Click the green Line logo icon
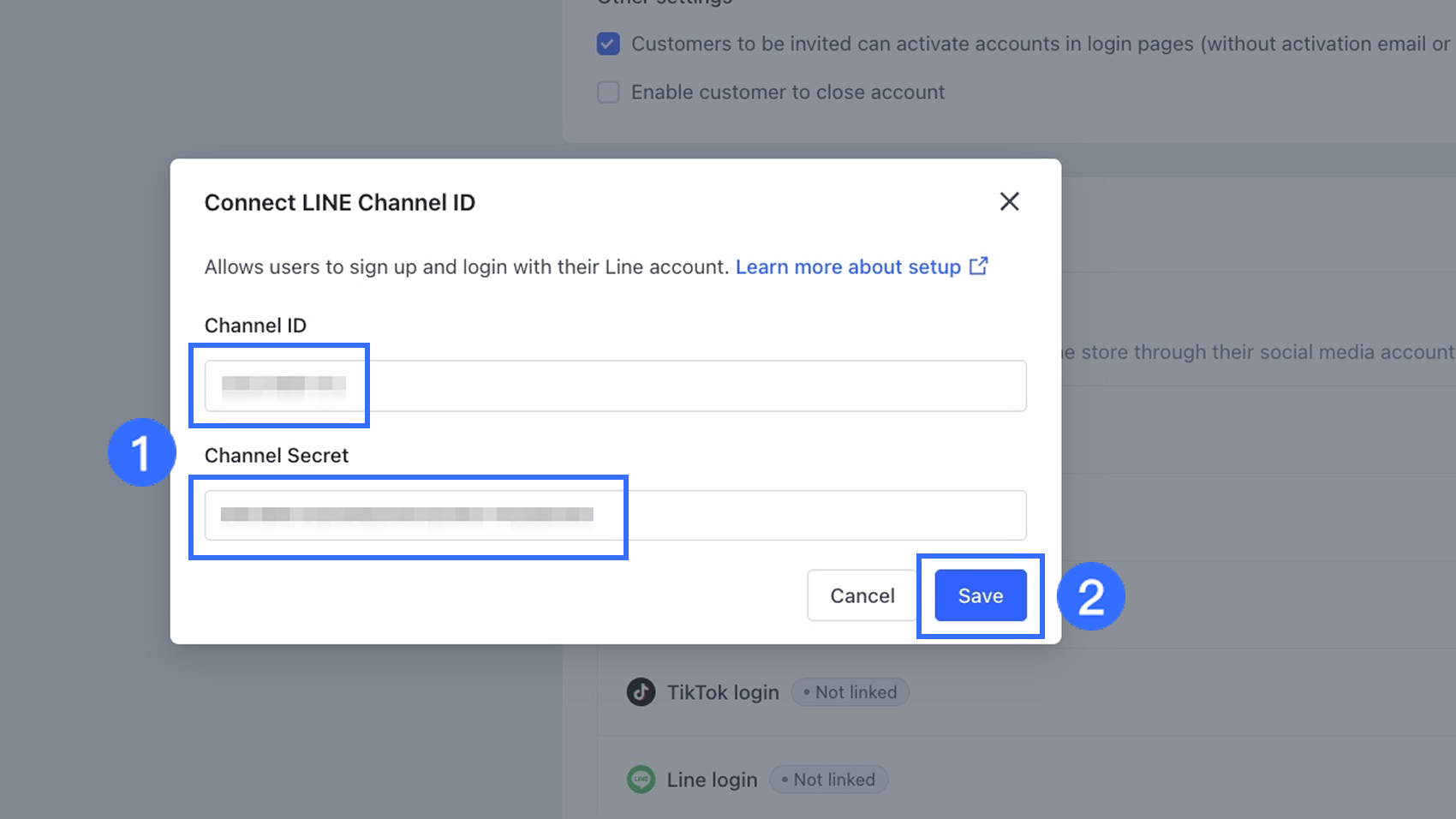The image size is (1456, 819). [x=641, y=780]
